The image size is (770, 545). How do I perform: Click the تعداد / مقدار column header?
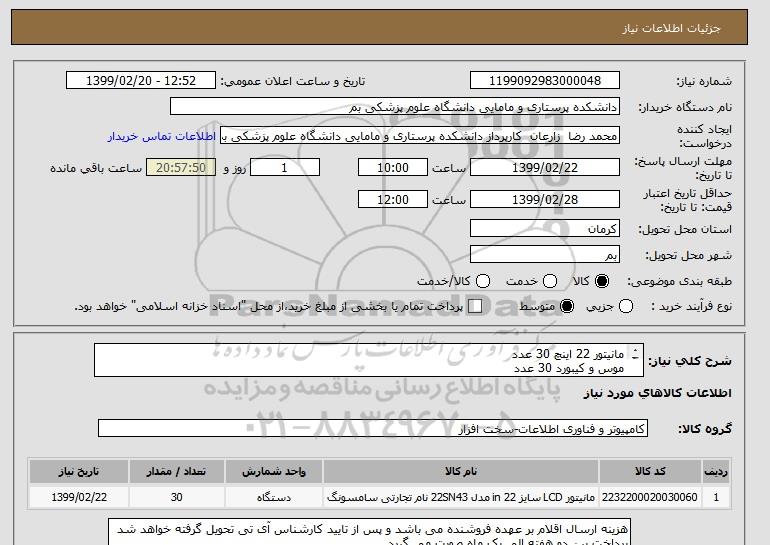tap(177, 471)
